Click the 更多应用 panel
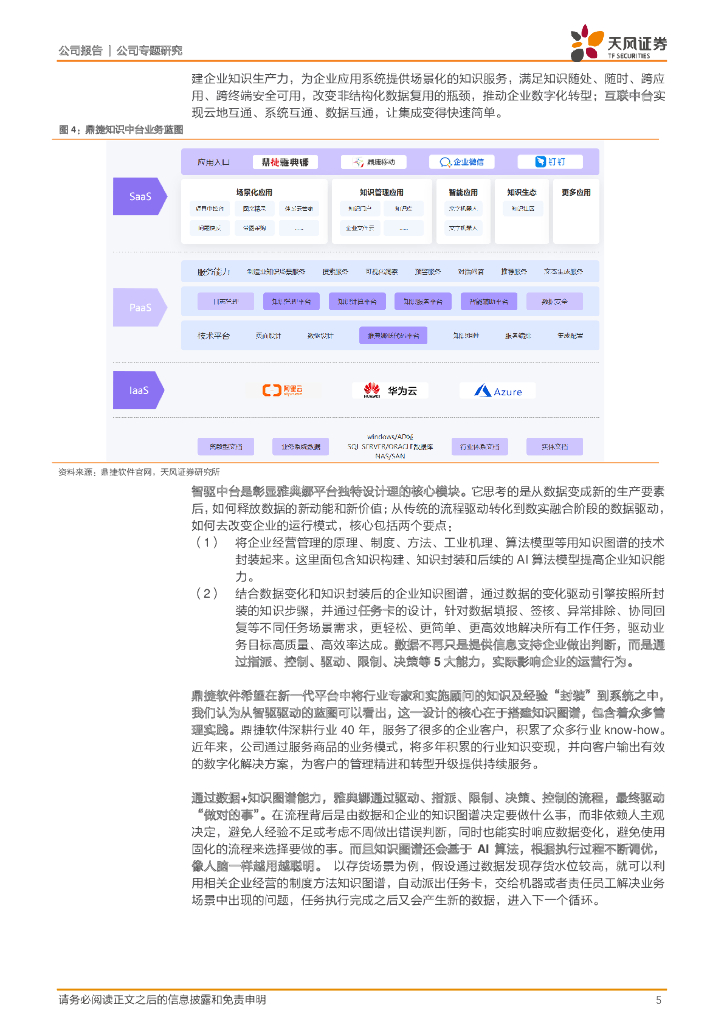Viewport: 724px width, 1024px height. pos(576,191)
